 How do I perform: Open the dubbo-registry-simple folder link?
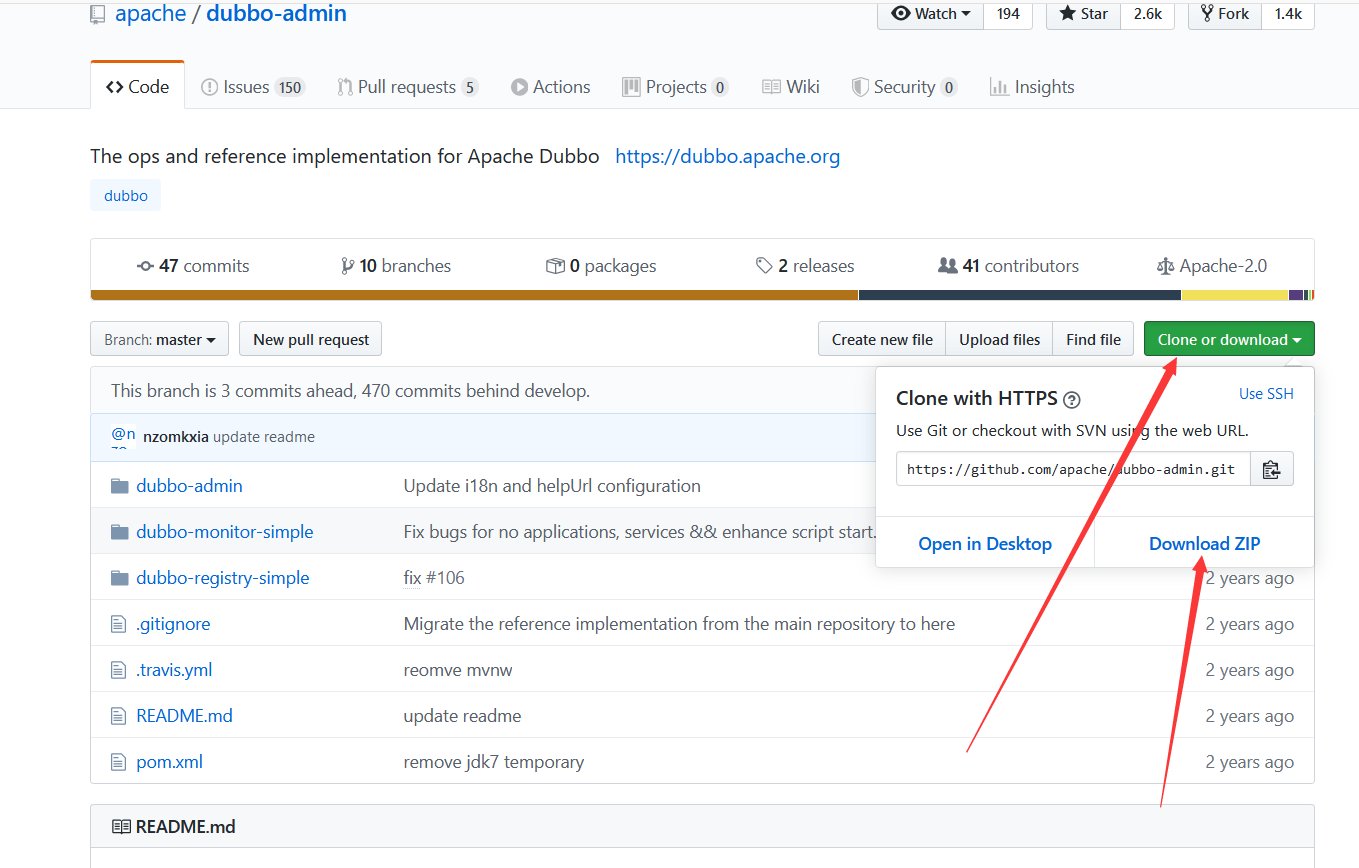(223, 578)
